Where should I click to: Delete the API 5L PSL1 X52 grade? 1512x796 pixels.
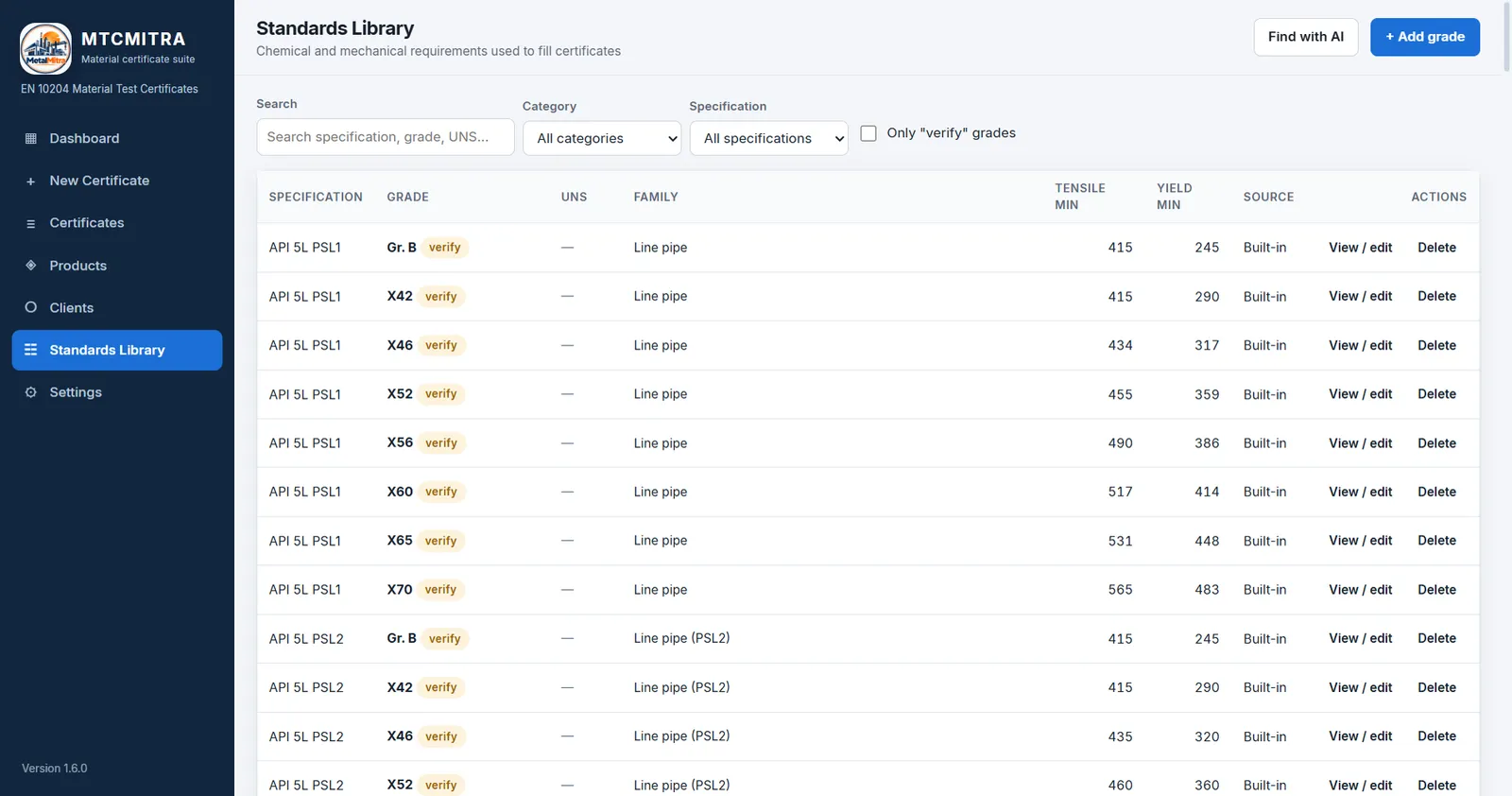[x=1436, y=394]
